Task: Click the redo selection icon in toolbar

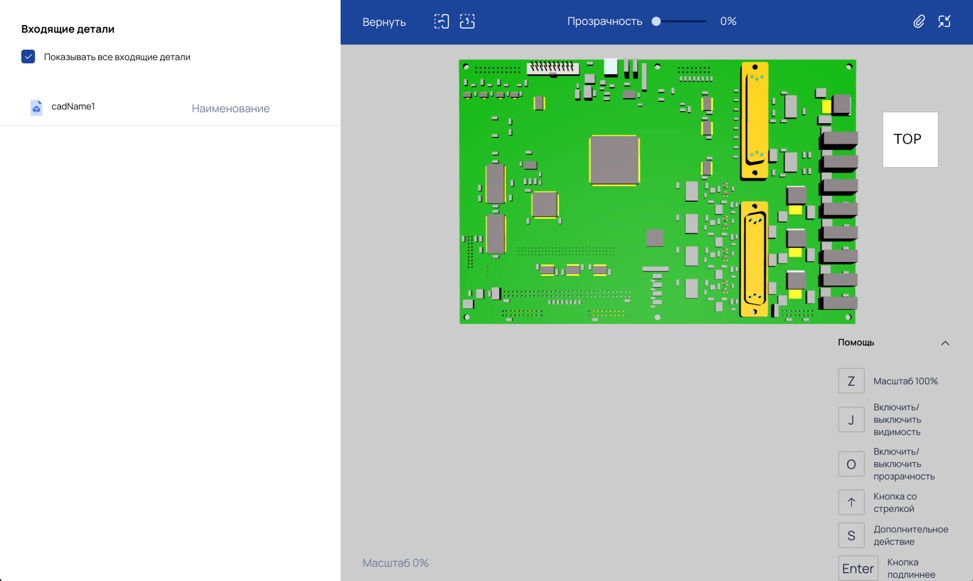Action: click(467, 22)
